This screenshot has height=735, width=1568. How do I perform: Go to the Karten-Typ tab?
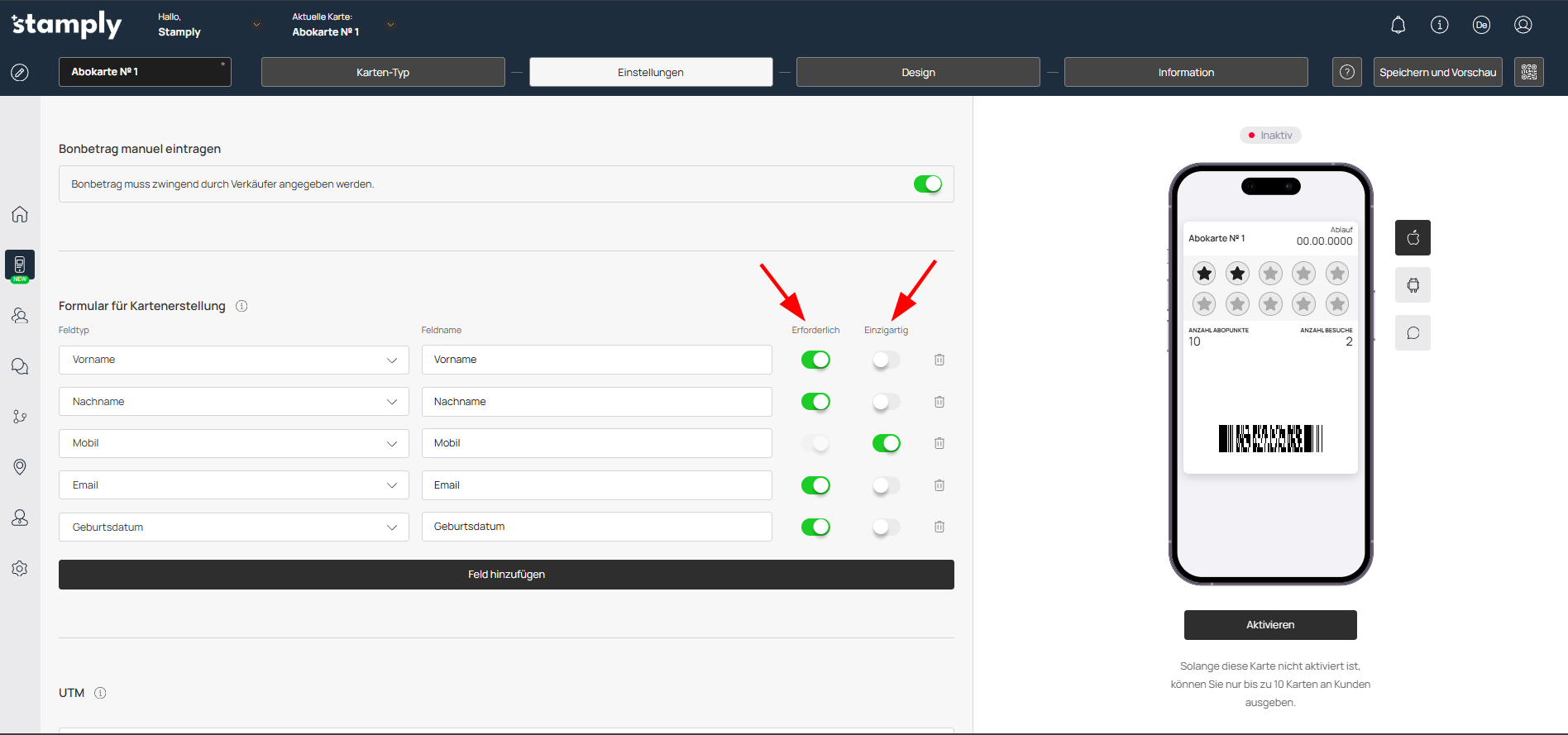click(x=383, y=72)
